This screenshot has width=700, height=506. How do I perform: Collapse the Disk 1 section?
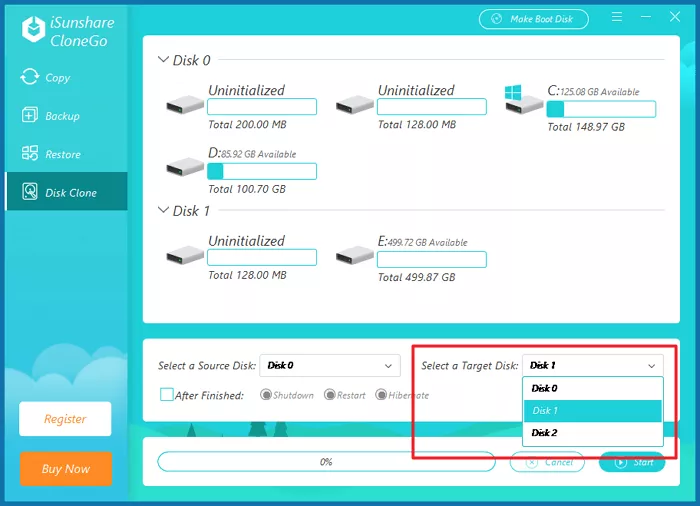[x=163, y=209]
